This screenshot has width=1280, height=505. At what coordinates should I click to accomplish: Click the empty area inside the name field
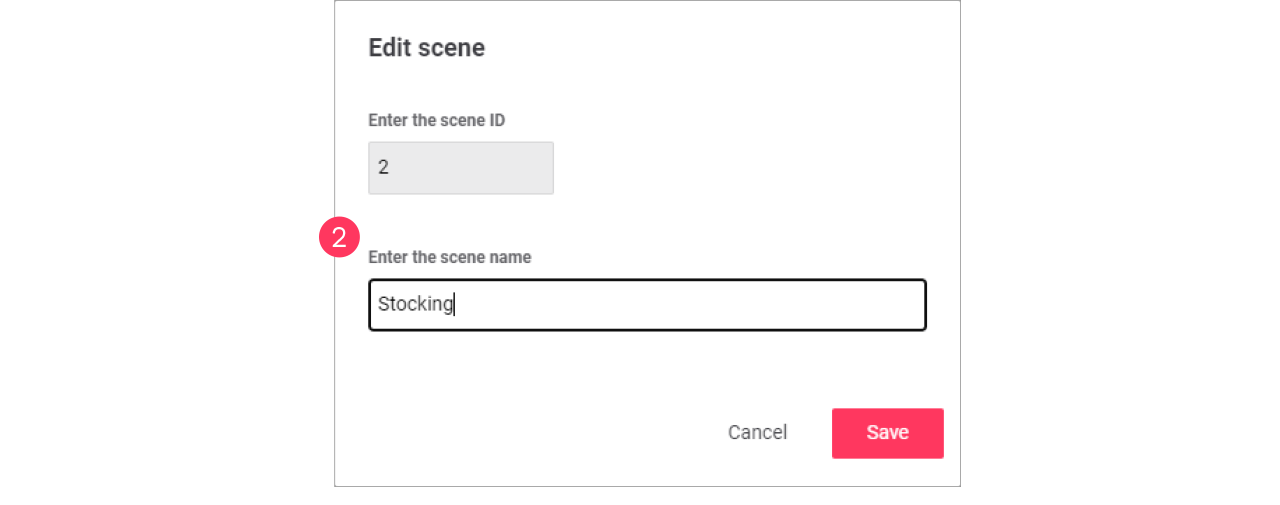pos(700,305)
